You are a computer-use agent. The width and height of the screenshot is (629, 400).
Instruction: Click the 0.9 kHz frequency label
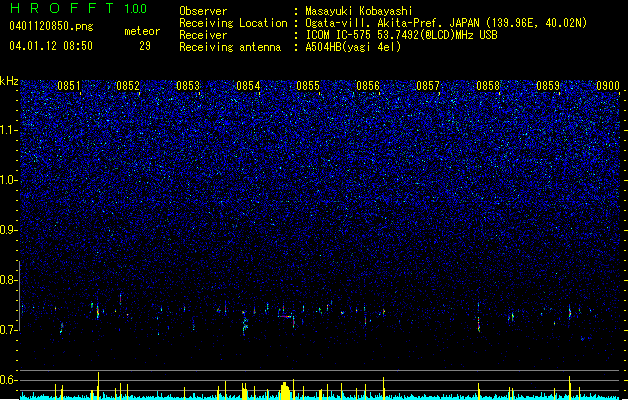9,230
